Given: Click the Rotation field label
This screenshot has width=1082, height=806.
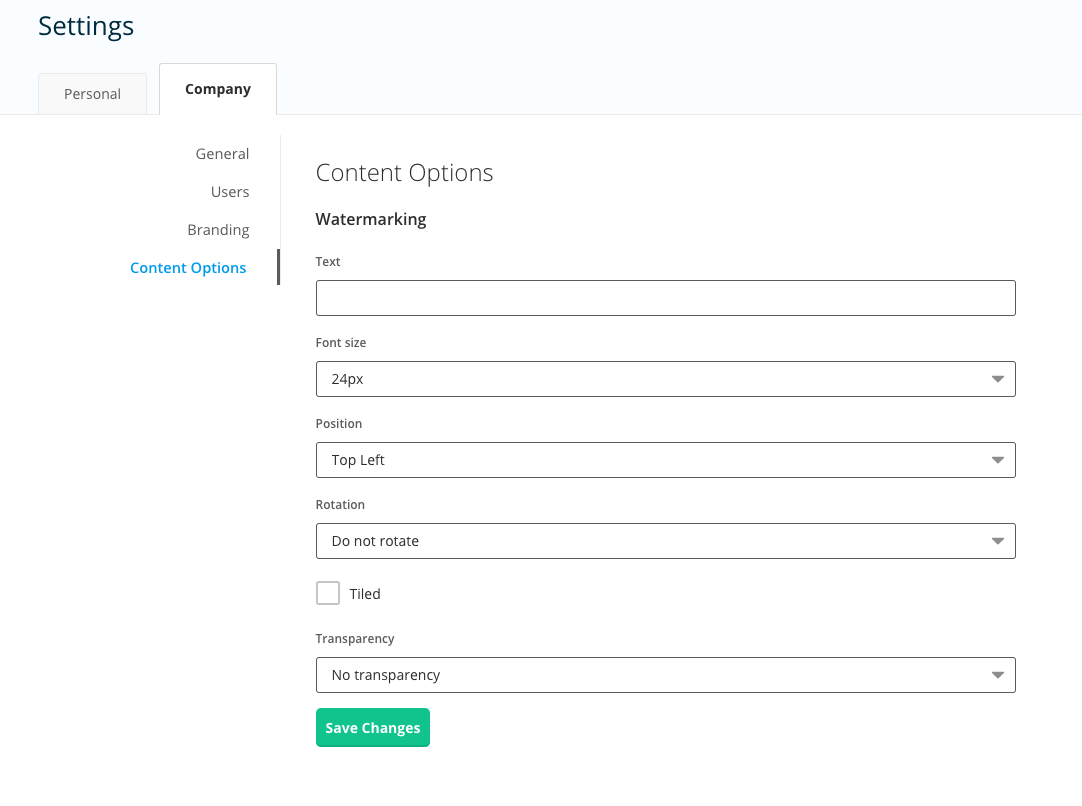Looking at the screenshot, I should point(340,504).
